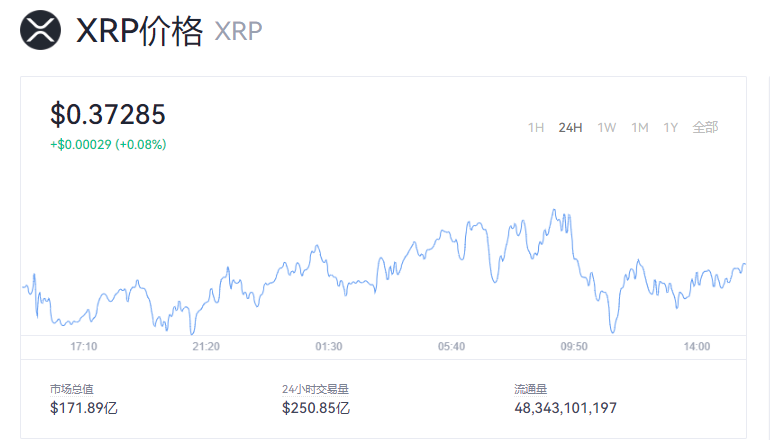Click the gray XRP ticker symbol
770x440 pixels.
click(x=238, y=31)
